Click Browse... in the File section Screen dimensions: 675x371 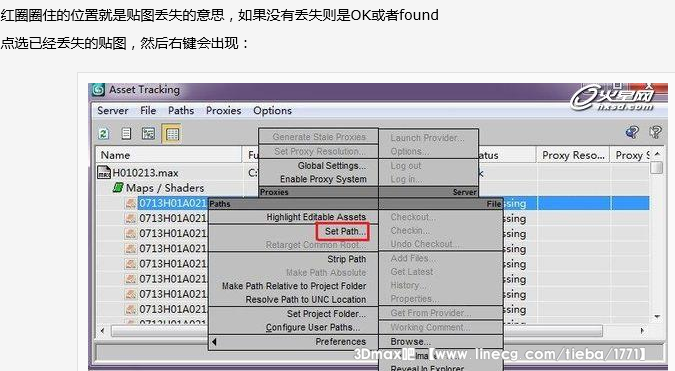click(410, 342)
